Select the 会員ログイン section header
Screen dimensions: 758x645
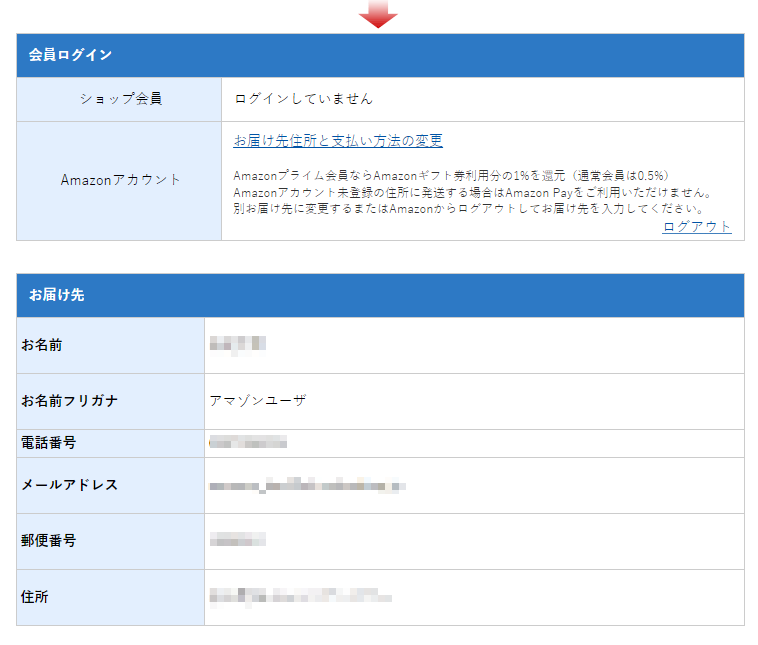70,55
